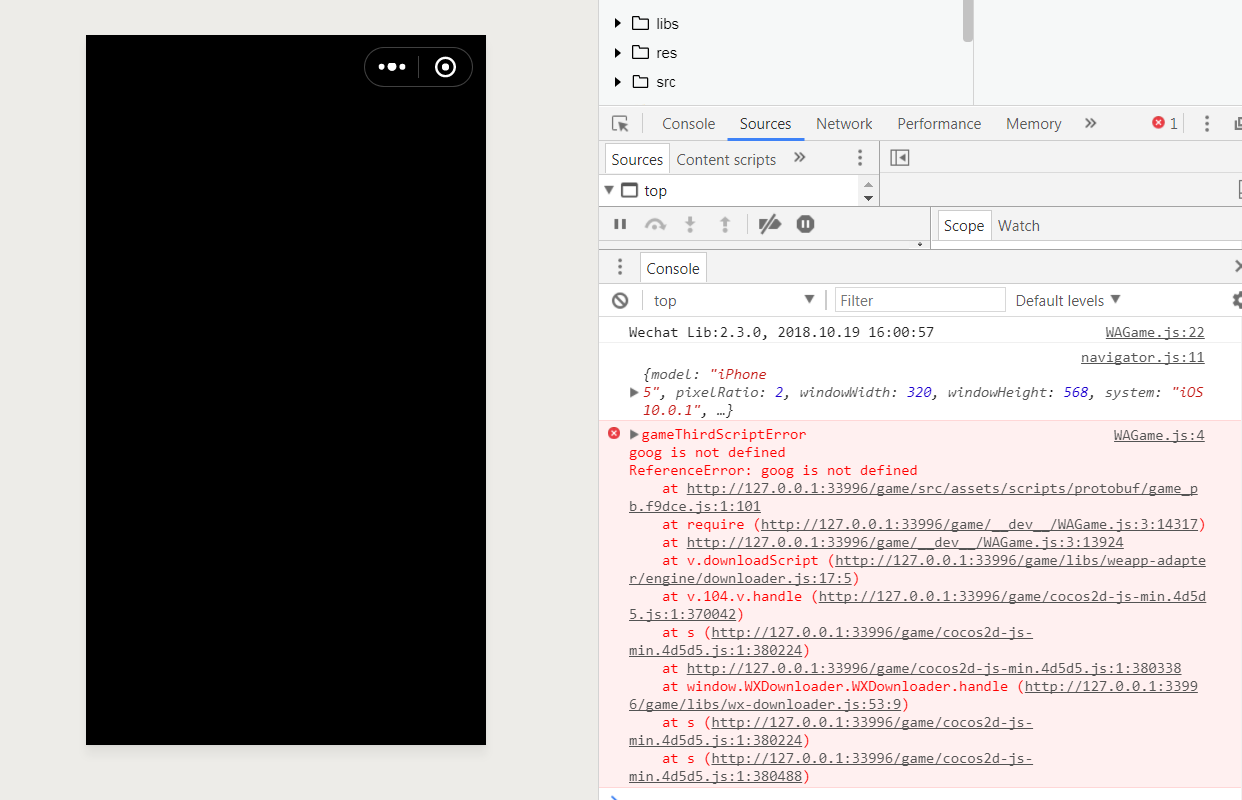Open the console drawer kebab menu
1242x800 pixels.
click(x=620, y=267)
